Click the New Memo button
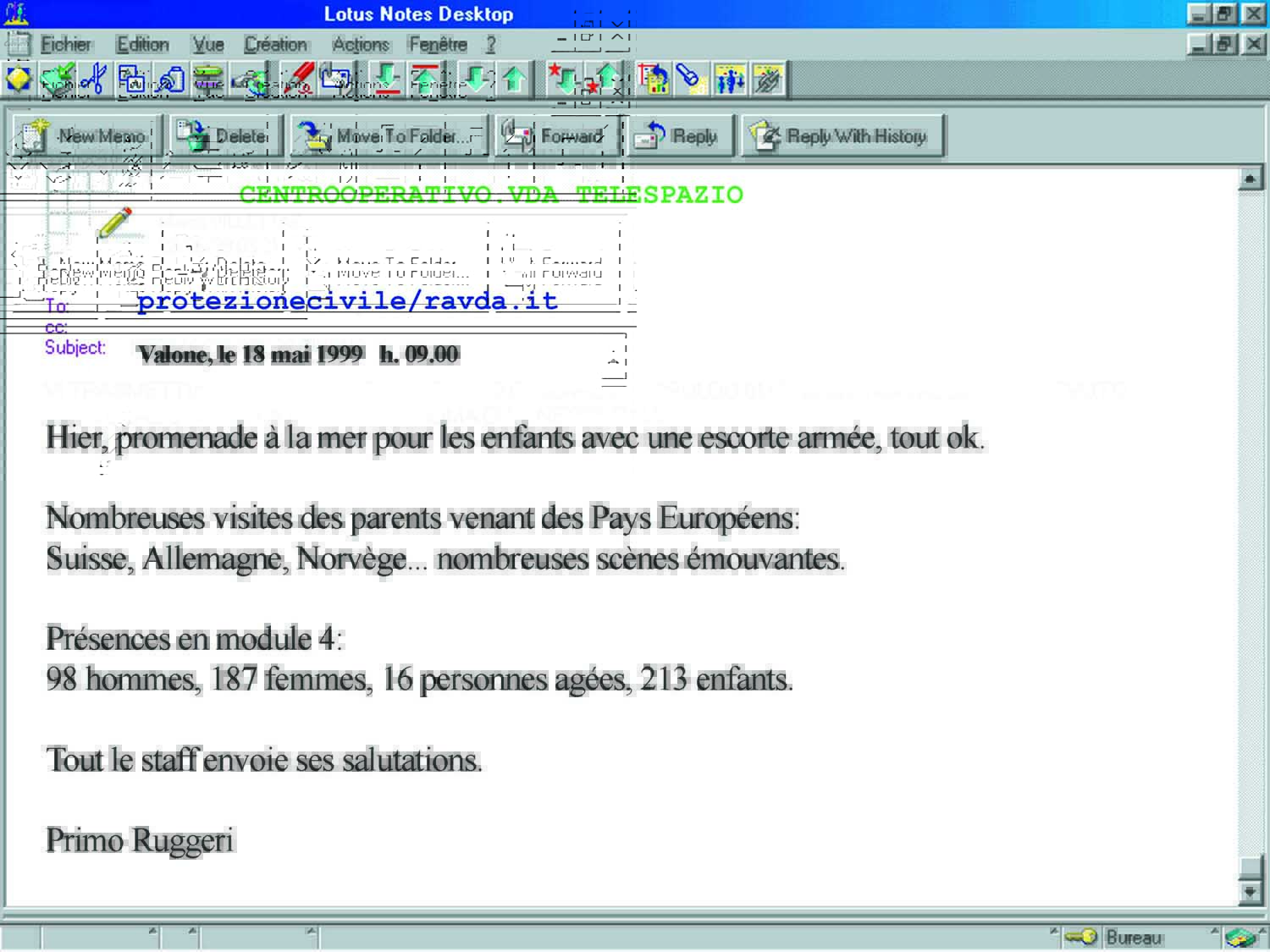Screen dimensions: 1270x952 tap(86, 136)
